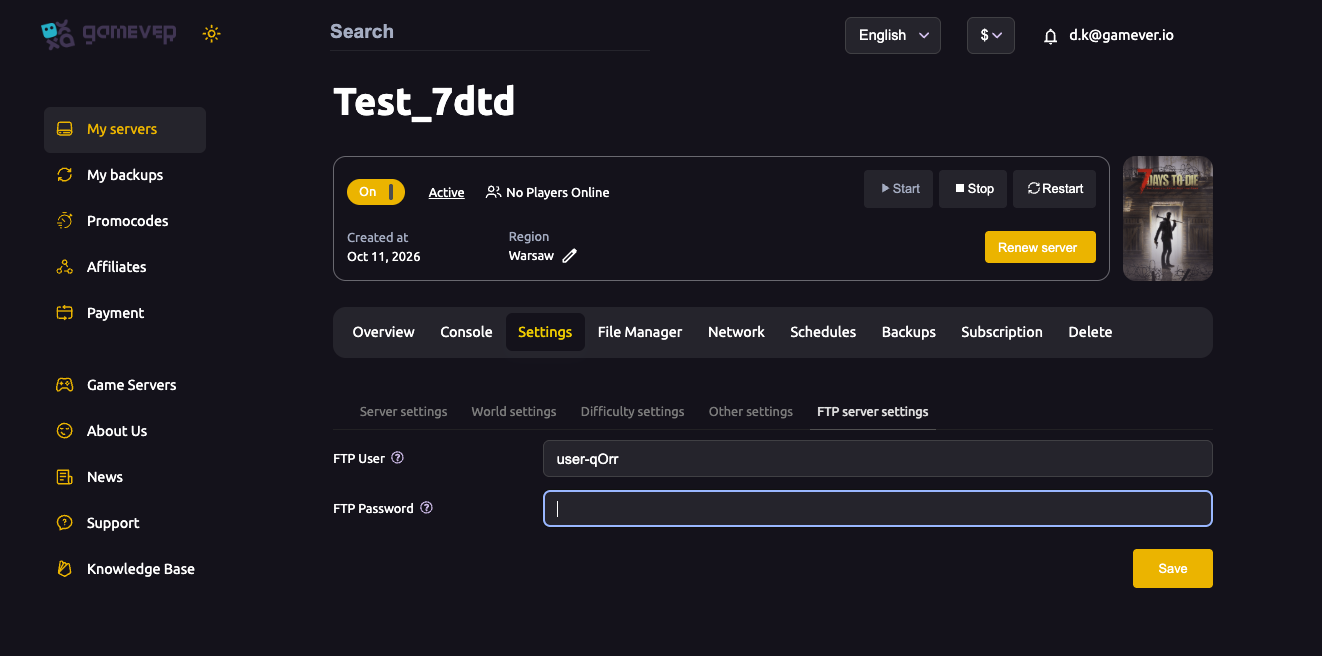The image size is (1322, 656).
Task: Go to News in sidebar
Action: tap(125, 477)
